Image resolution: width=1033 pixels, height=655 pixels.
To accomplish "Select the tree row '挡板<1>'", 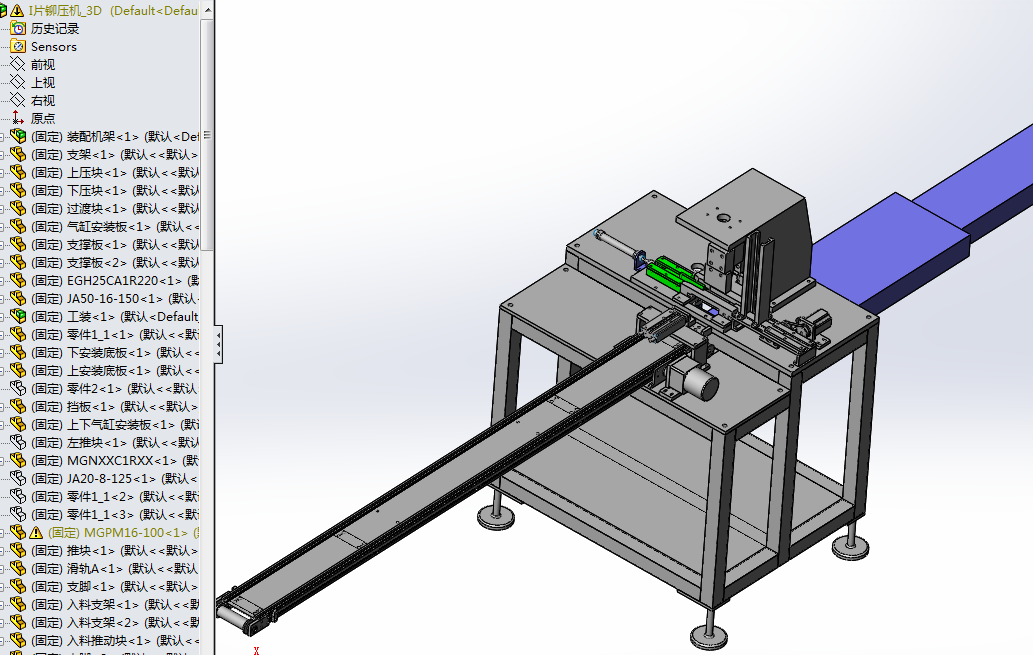I will (100, 407).
